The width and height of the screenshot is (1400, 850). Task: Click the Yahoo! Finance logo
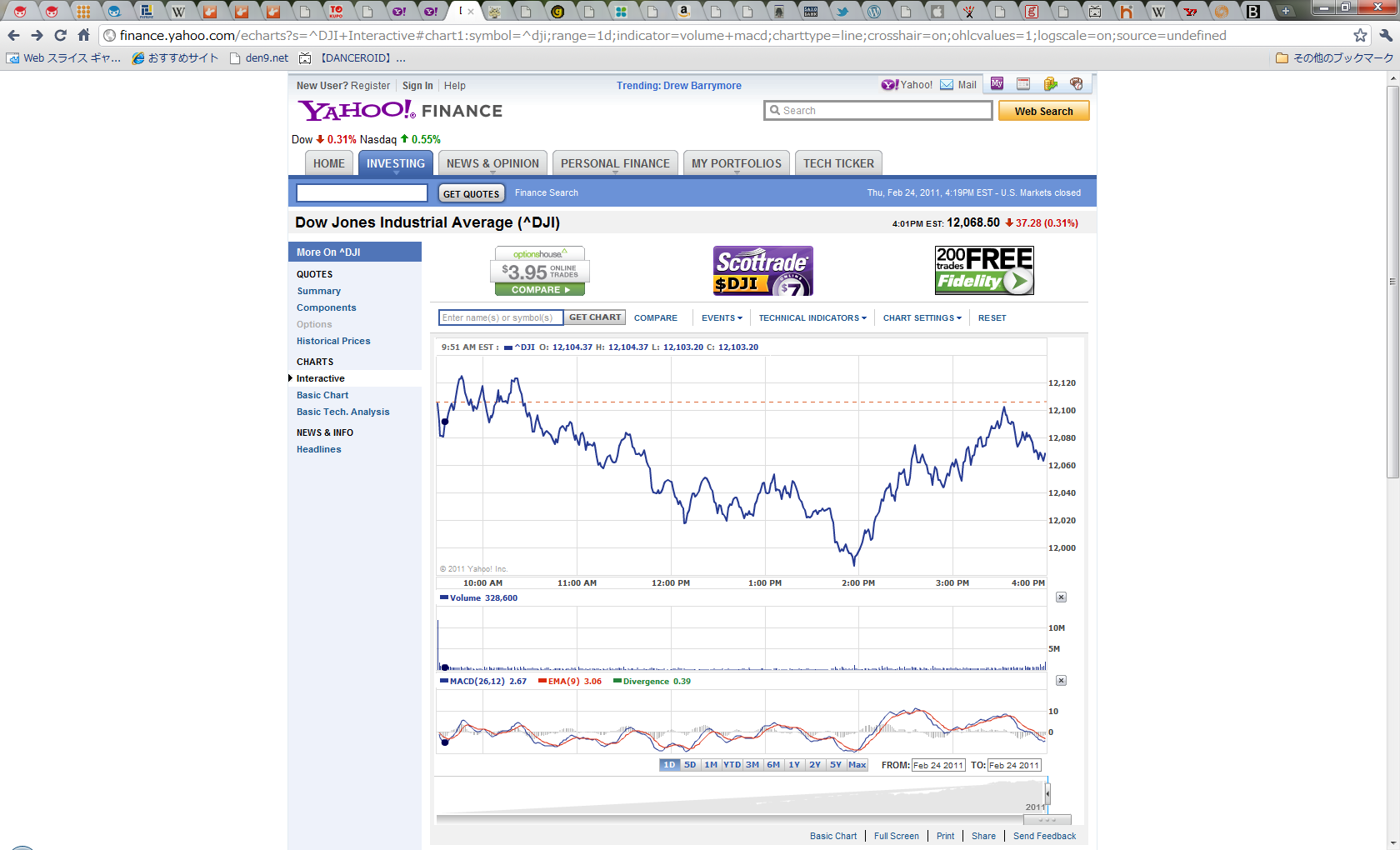tap(400, 111)
